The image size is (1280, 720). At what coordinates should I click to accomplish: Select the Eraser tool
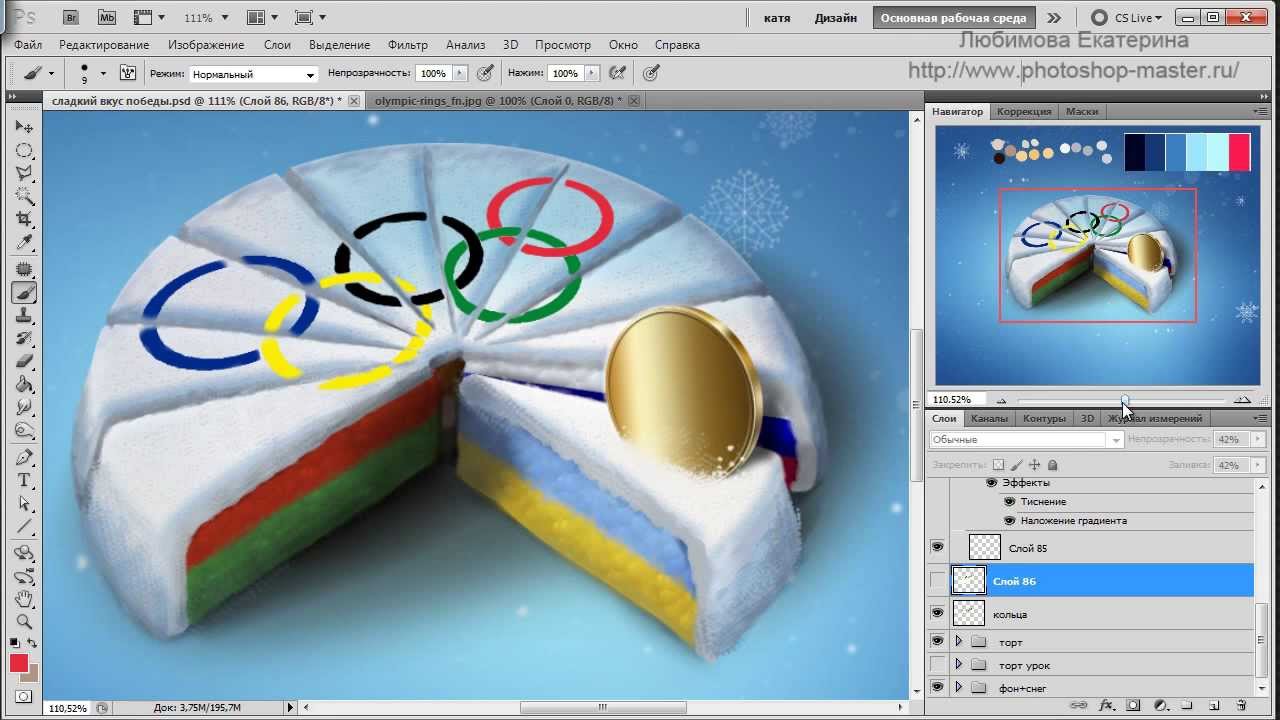click(x=24, y=361)
